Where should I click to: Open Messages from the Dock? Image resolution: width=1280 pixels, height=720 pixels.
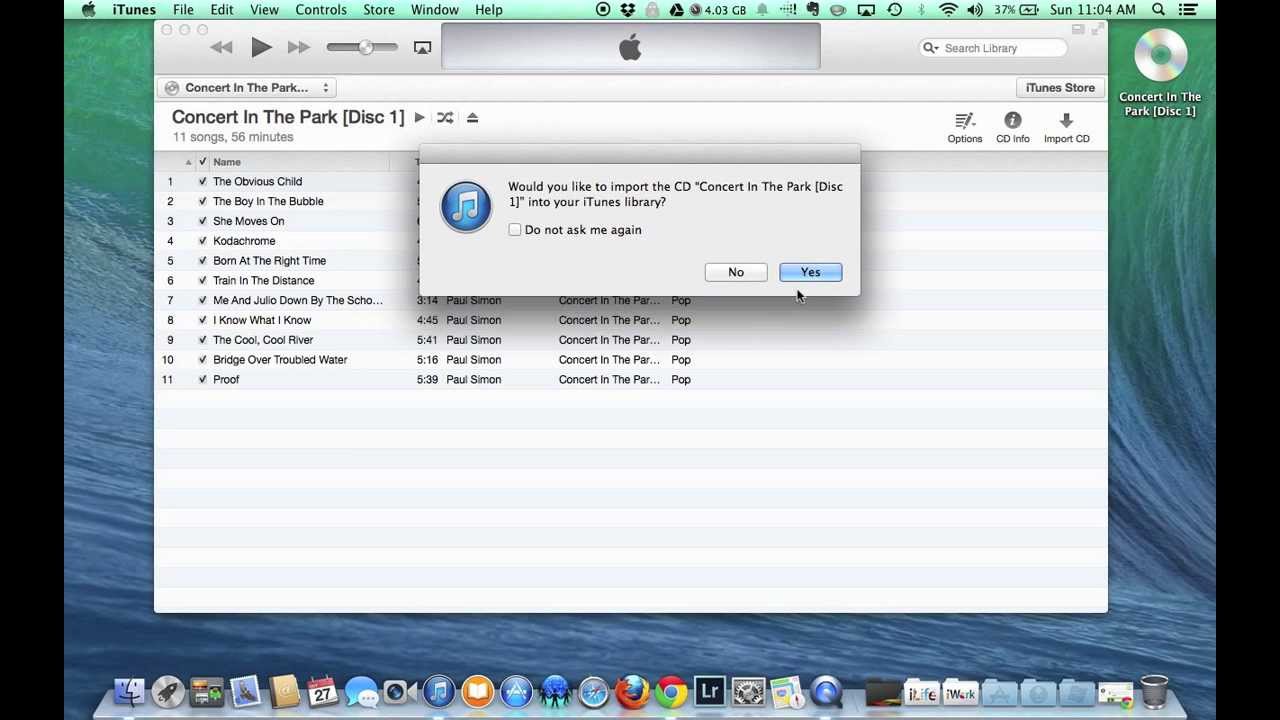(x=361, y=691)
